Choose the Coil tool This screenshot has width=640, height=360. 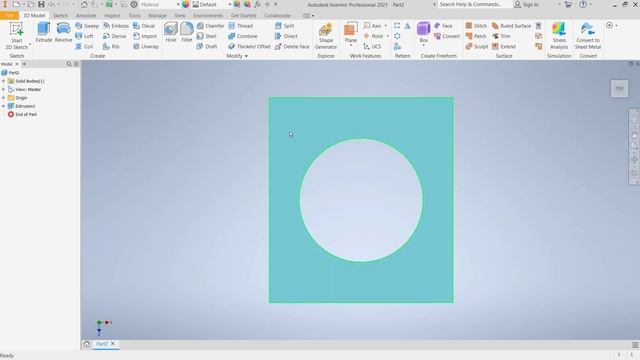tap(84, 47)
